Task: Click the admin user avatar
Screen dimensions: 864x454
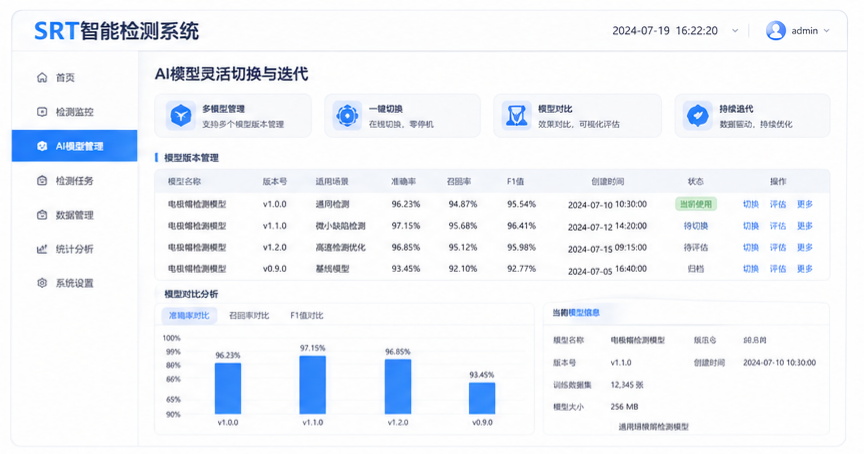Action: [775, 31]
